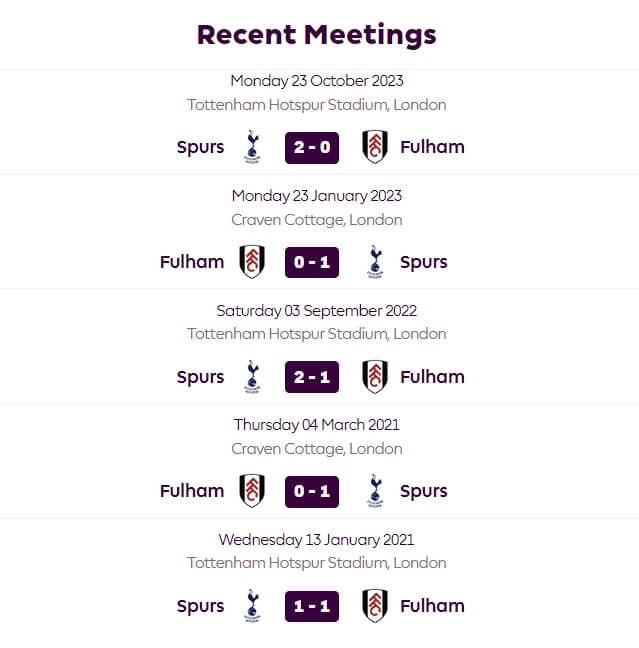Click Spurs team name in October 2023 match
Screen dimensions: 639x648
tap(200, 148)
